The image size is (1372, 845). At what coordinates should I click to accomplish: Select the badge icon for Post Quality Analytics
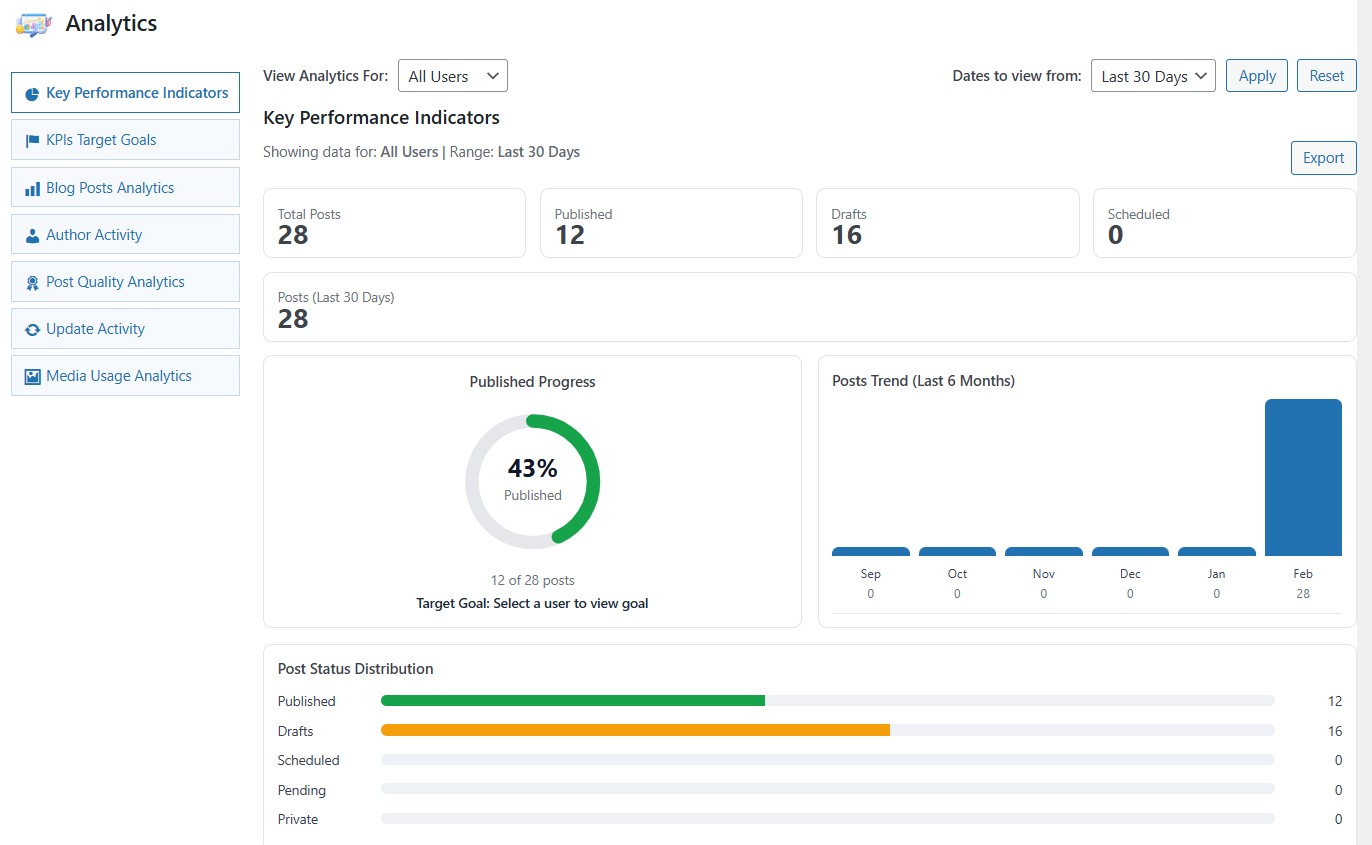35,281
